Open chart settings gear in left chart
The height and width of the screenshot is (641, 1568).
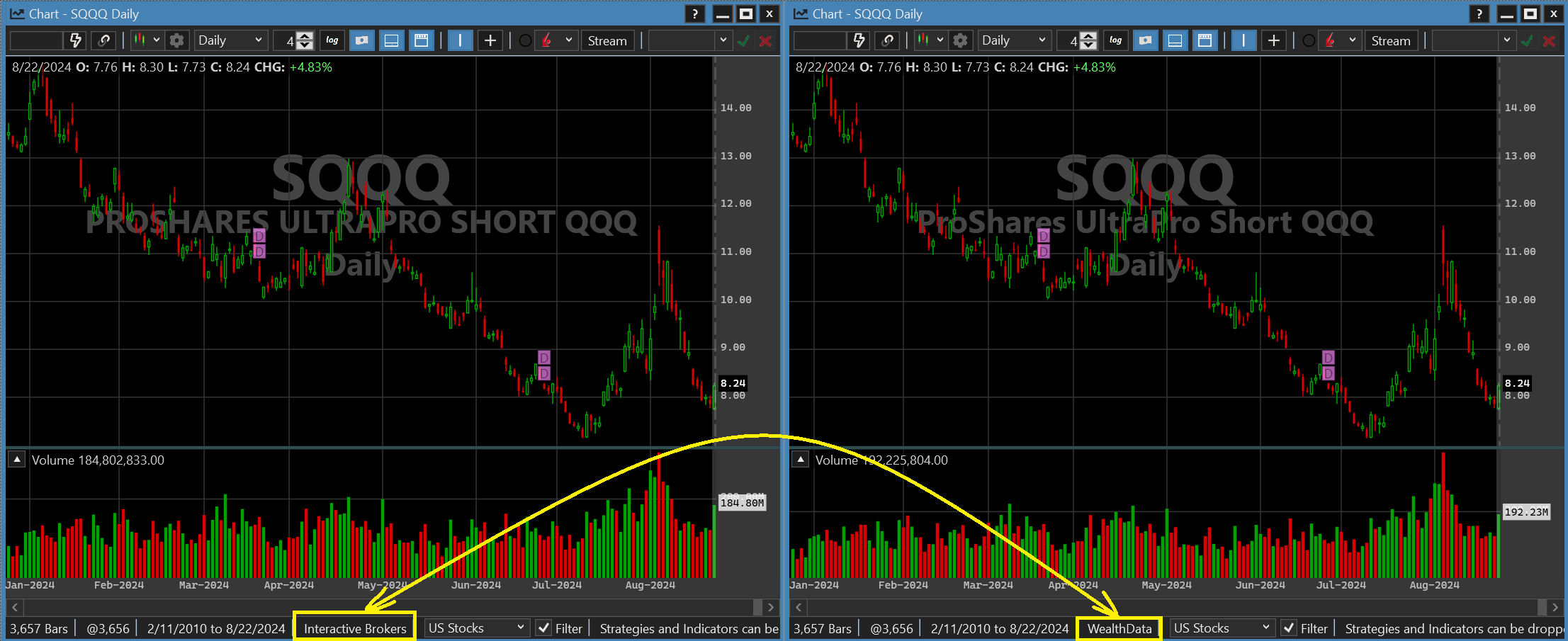176,40
